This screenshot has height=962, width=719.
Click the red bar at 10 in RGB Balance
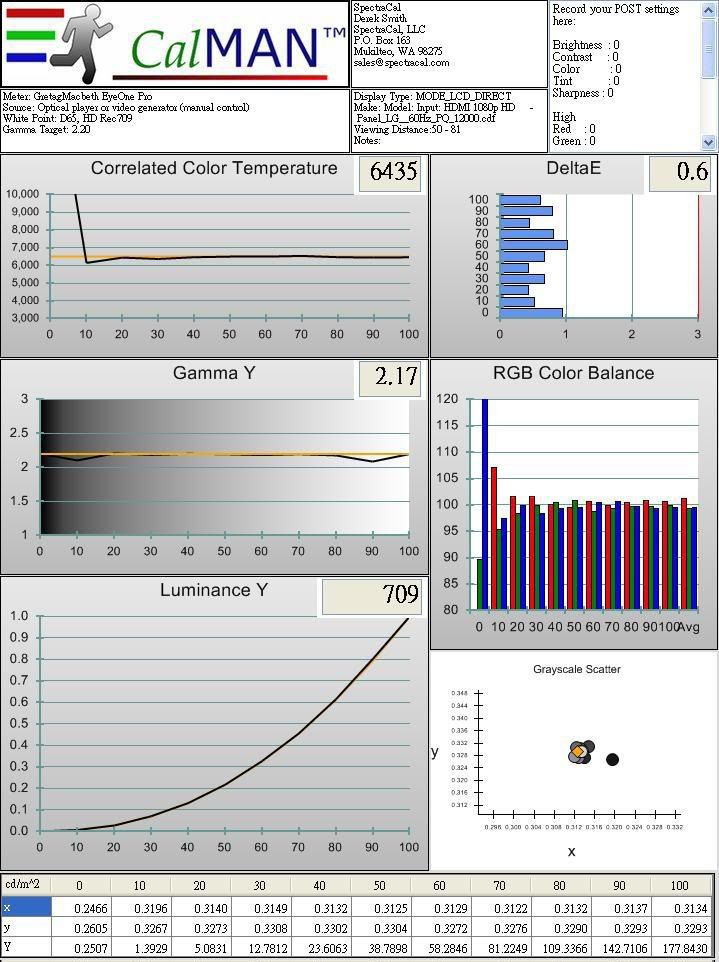494,538
